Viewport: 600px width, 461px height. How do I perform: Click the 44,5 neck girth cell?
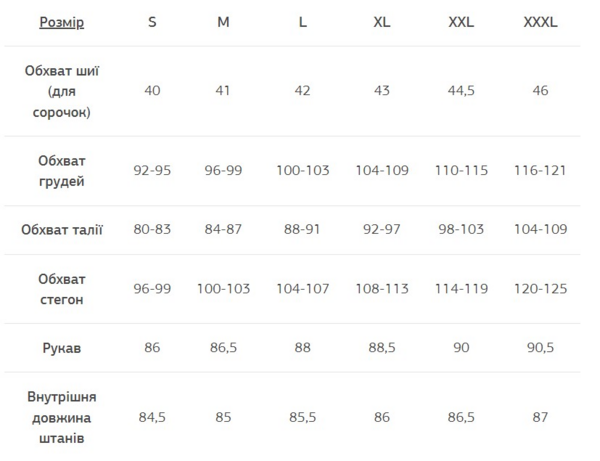(x=462, y=91)
